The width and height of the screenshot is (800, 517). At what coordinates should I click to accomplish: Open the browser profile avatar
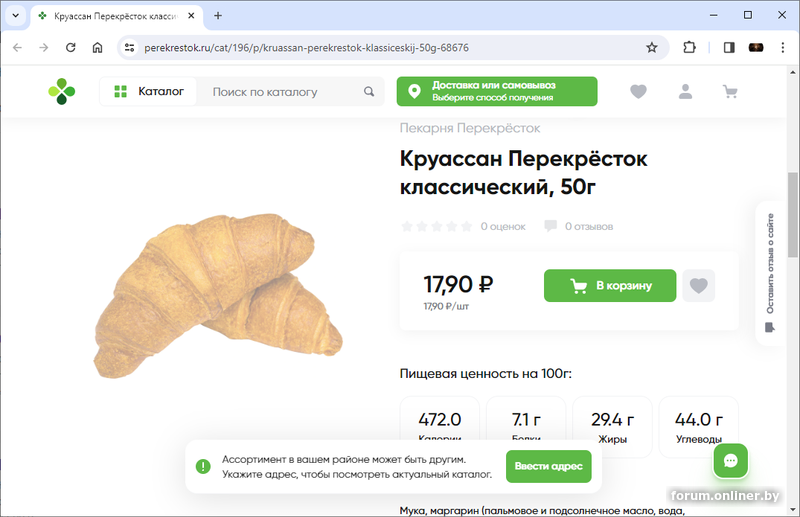pyautogui.click(x=756, y=47)
